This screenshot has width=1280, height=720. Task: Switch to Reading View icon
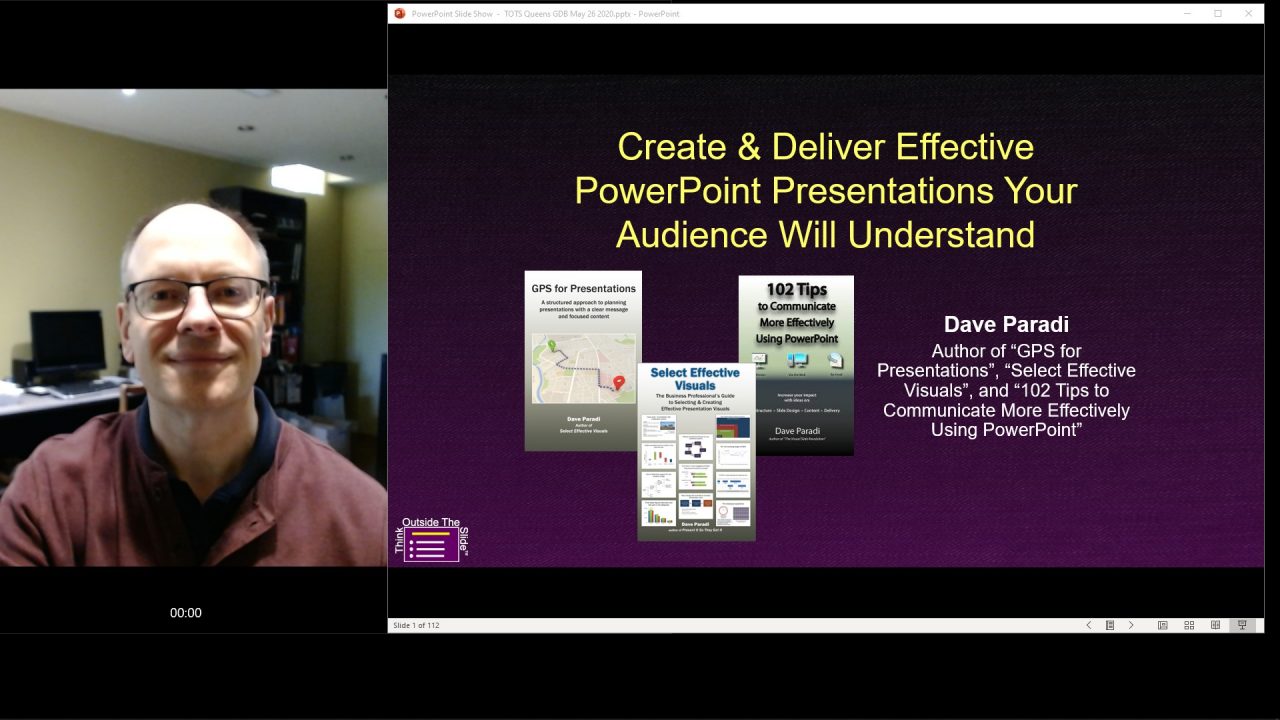coord(1215,625)
